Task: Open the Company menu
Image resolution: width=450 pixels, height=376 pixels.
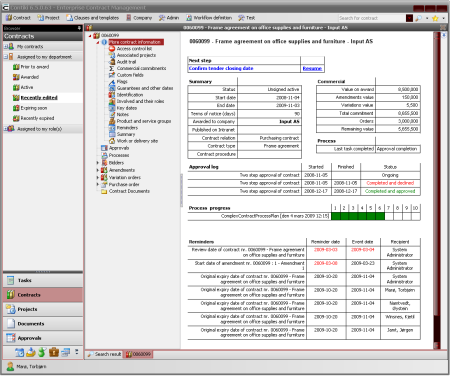Action: pos(139,18)
